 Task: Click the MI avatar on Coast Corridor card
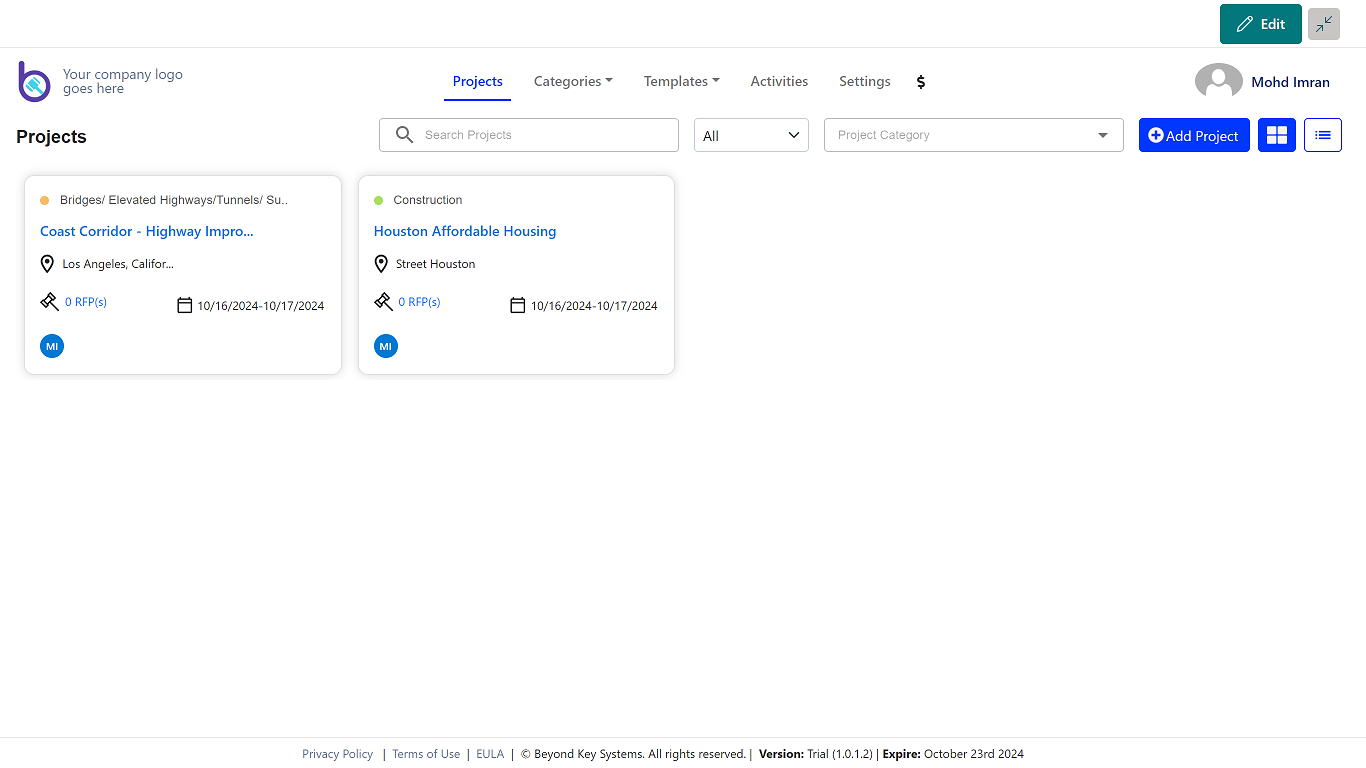[52, 346]
